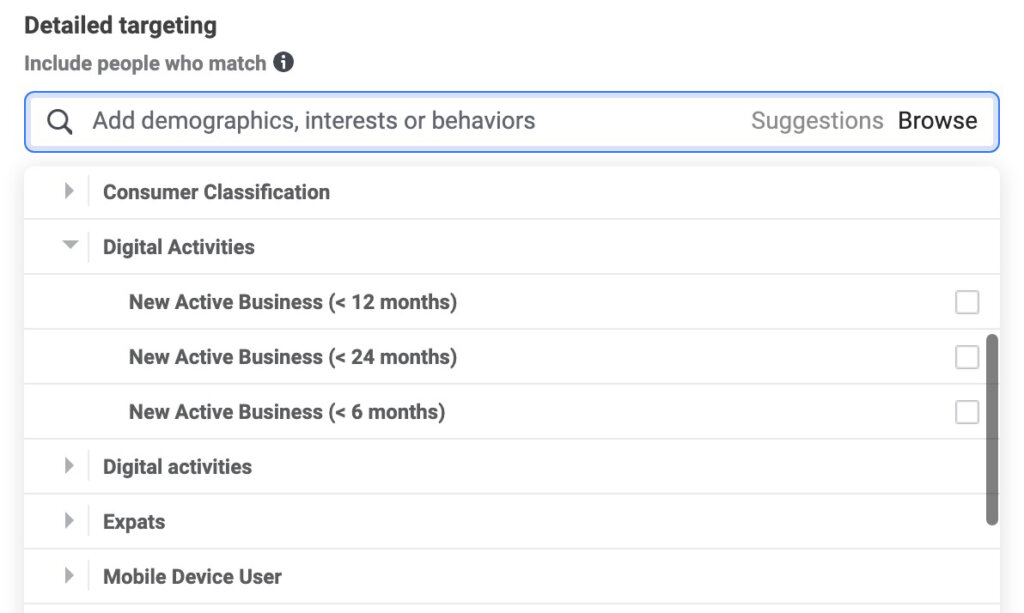Click the disclosure triangle beside Consumer Classification
1024x613 pixels.
click(x=68, y=191)
